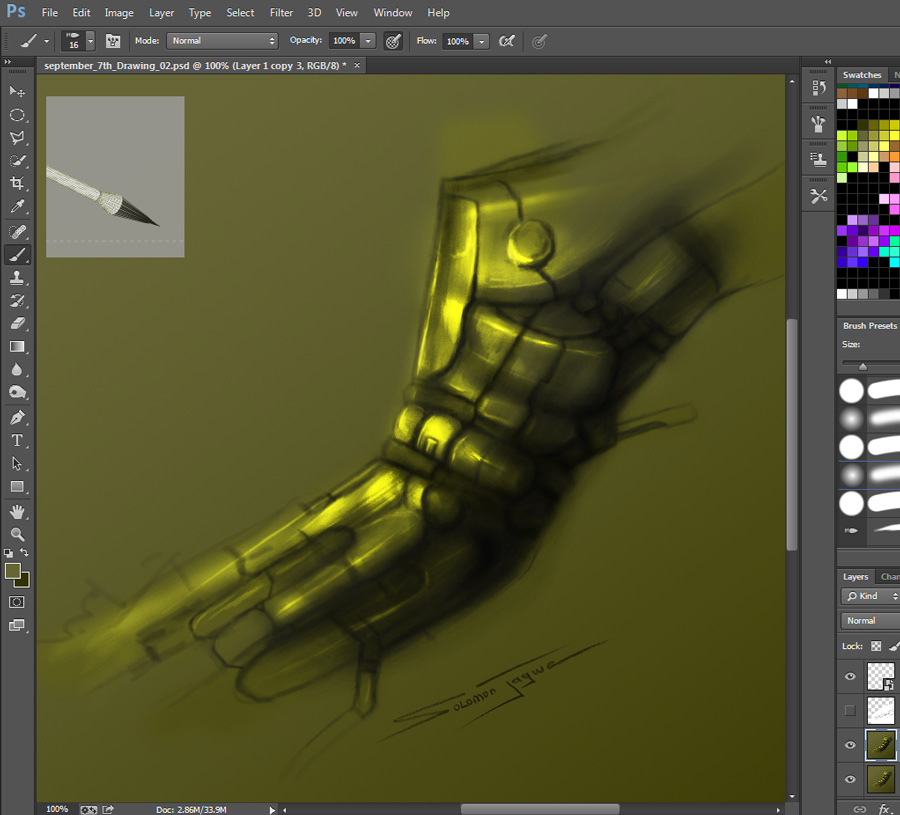Screen dimensions: 900x815
Task: Toggle the Brush panel button in options bar
Action: coord(113,41)
